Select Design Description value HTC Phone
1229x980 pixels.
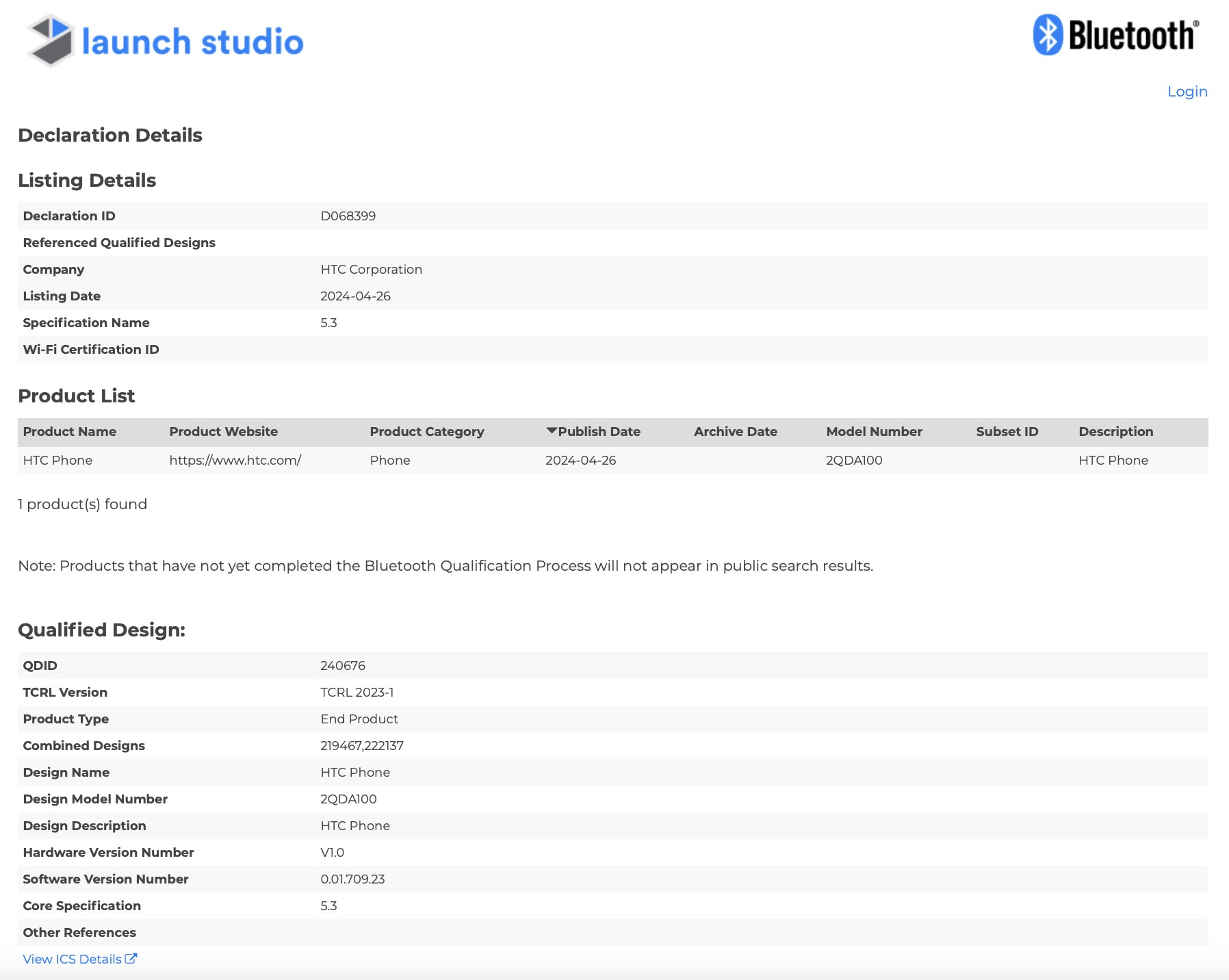click(x=355, y=825)
